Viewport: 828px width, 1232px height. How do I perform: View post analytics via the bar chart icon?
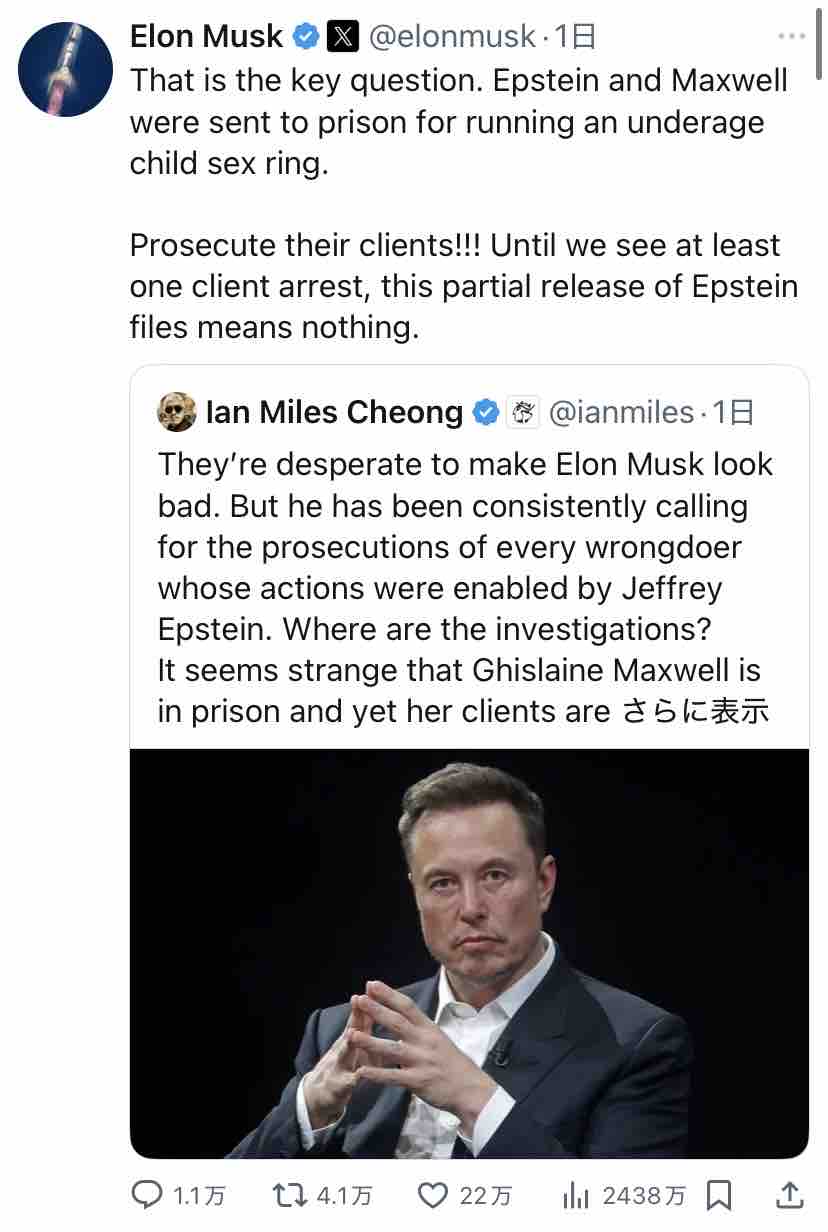tap(576, 1194)
